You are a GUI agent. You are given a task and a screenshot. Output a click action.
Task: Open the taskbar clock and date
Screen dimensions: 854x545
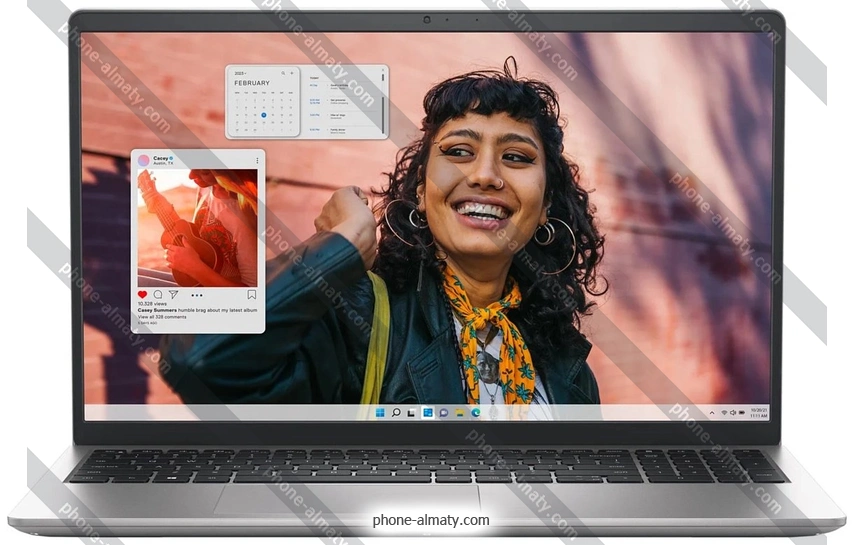point(759,413)
